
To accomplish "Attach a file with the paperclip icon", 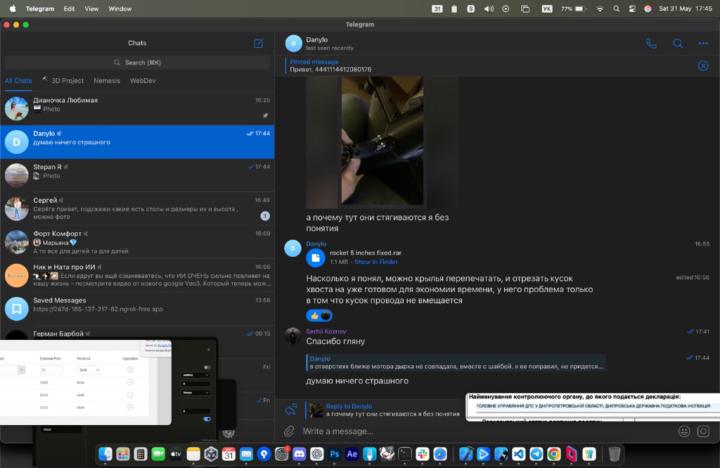I will coord(289,431).
